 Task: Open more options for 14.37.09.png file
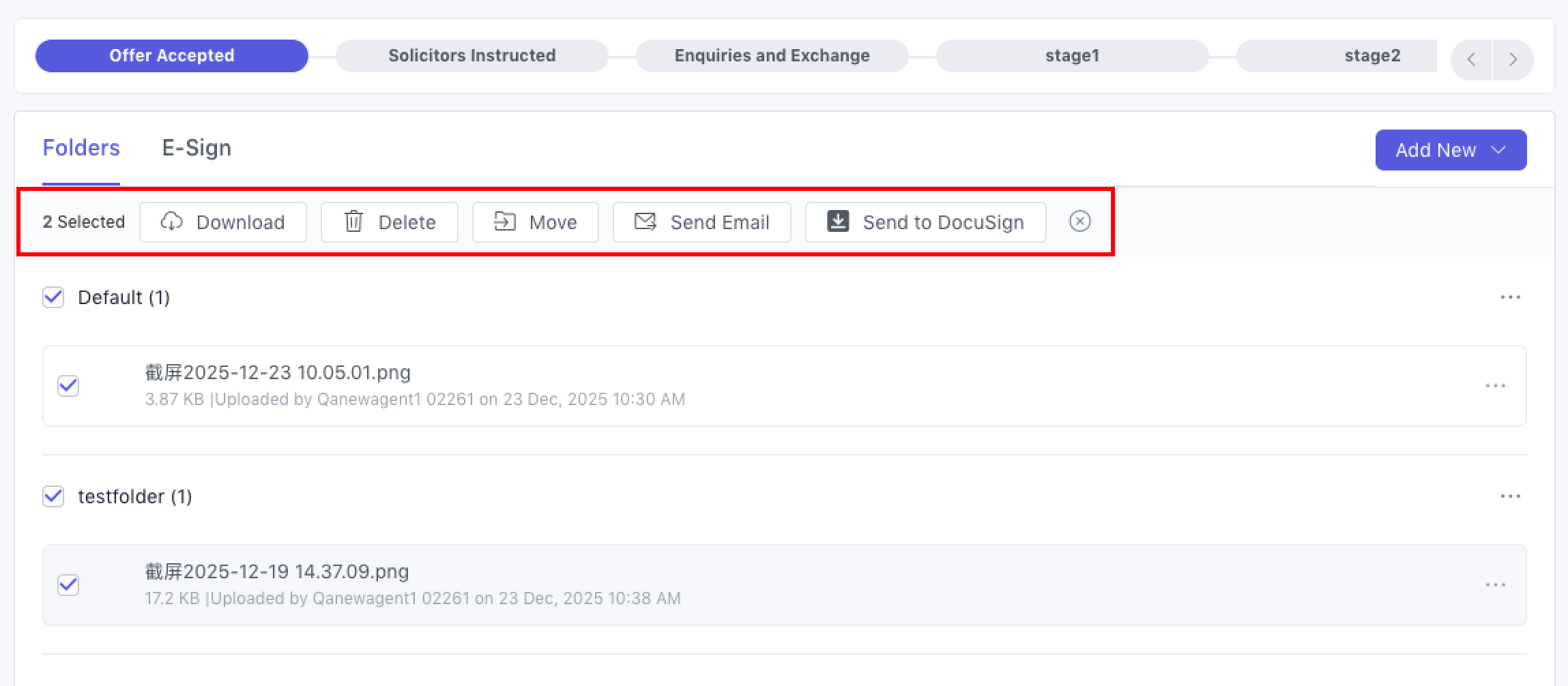tap(1495, 585)
